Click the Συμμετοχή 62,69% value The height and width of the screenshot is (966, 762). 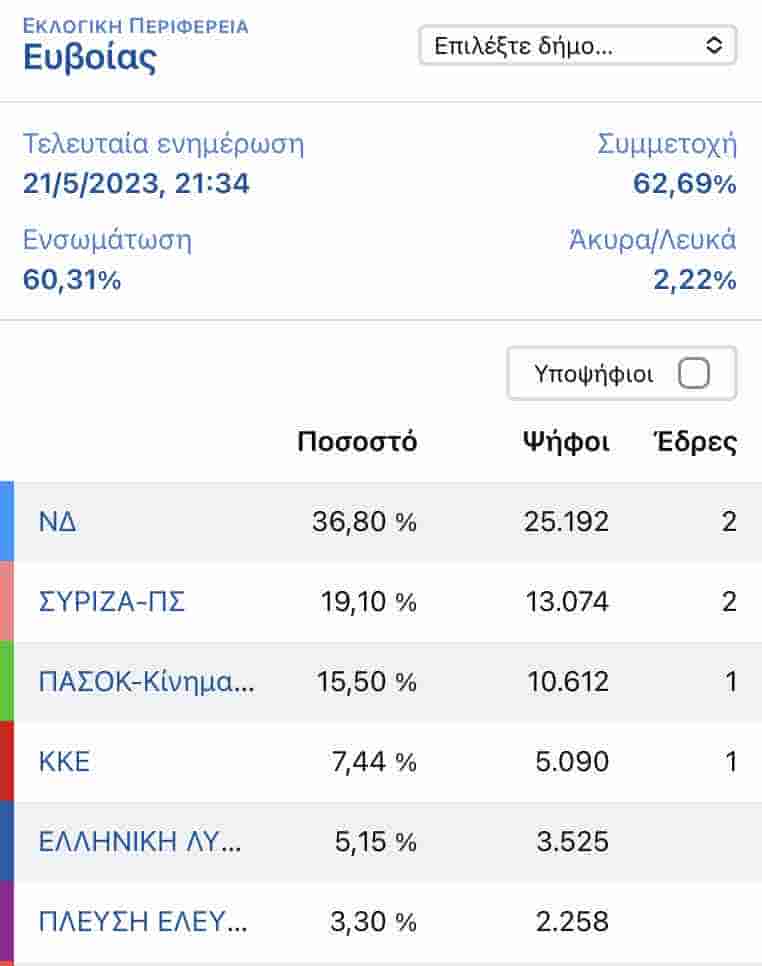click(x=684, y=184)
